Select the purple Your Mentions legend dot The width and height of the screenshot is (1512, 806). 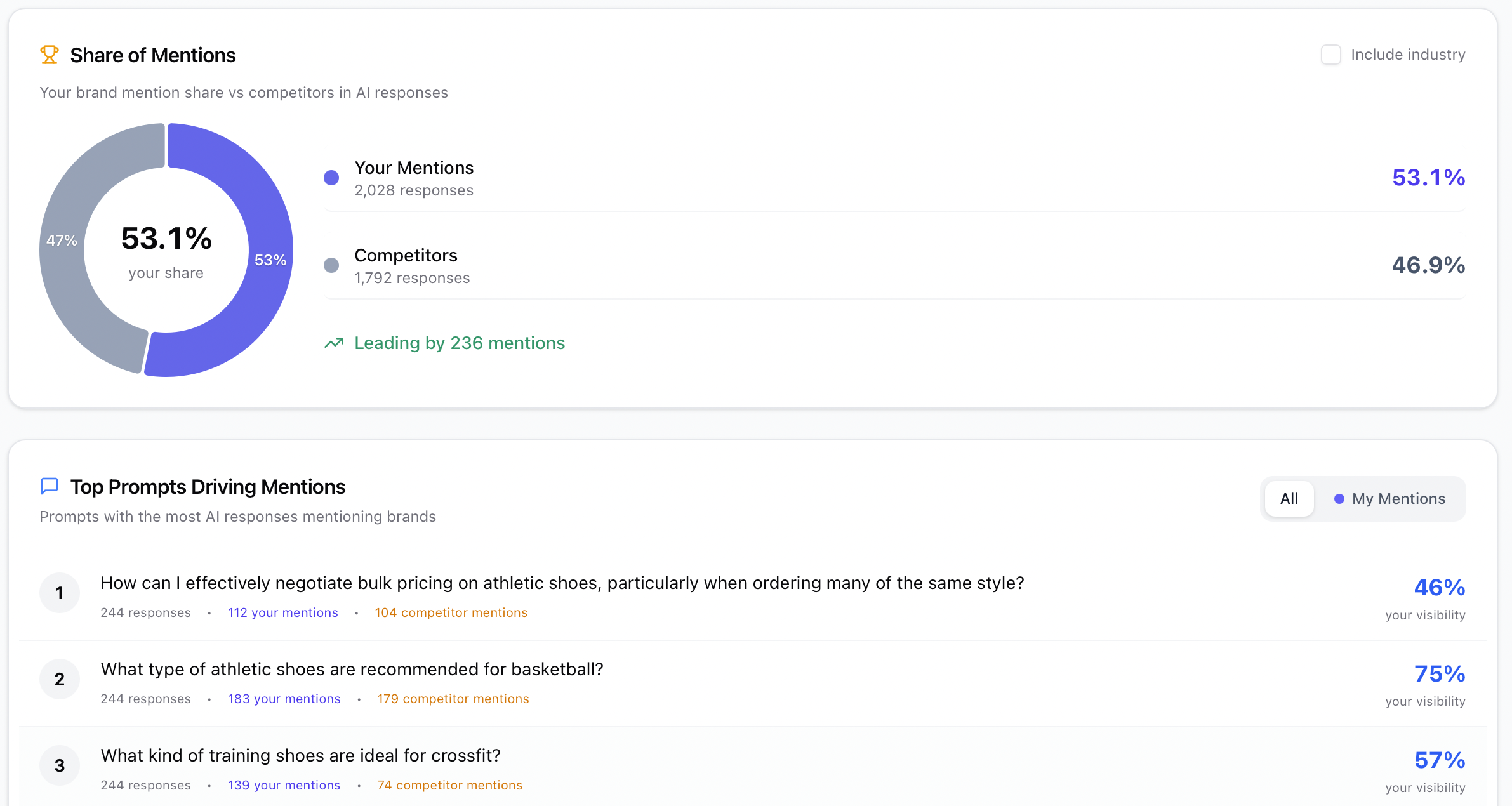point(331,178)
